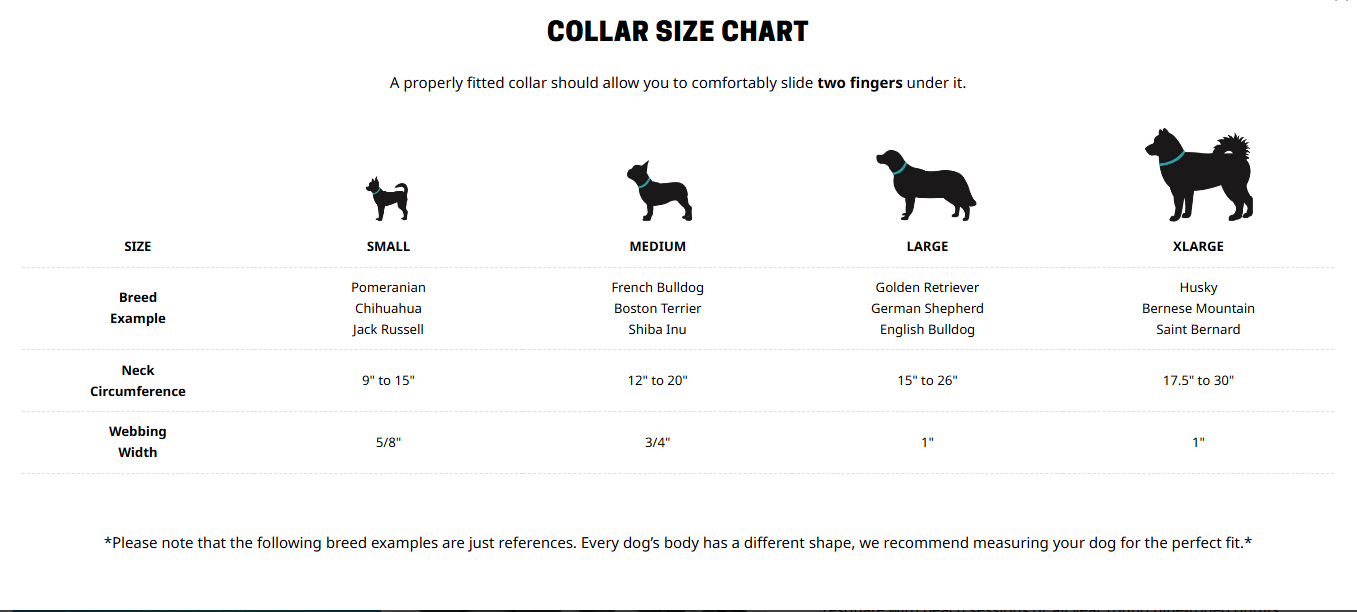This screenshot has width=1357, height=612.
Task: Click the large retriever silhouette icon
Action: (x=925, y=186)
